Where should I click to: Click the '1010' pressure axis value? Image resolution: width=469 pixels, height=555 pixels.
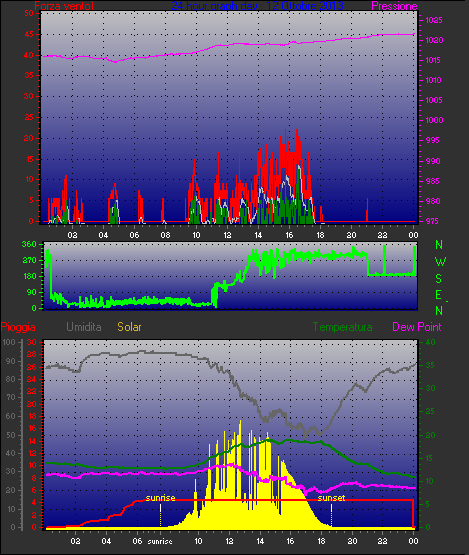[434, 80]
